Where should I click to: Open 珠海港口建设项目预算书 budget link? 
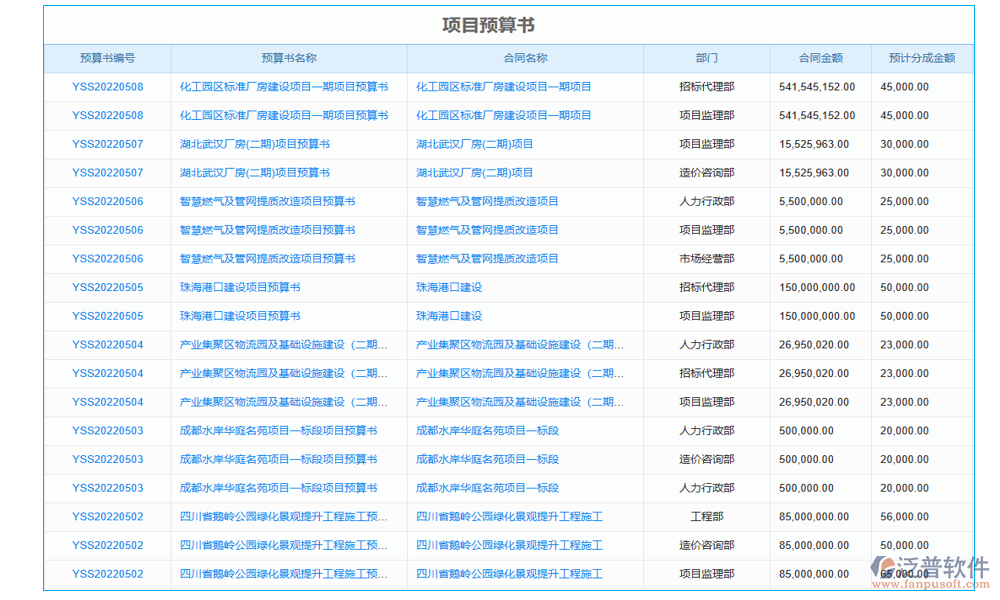[x=245, y=287]
